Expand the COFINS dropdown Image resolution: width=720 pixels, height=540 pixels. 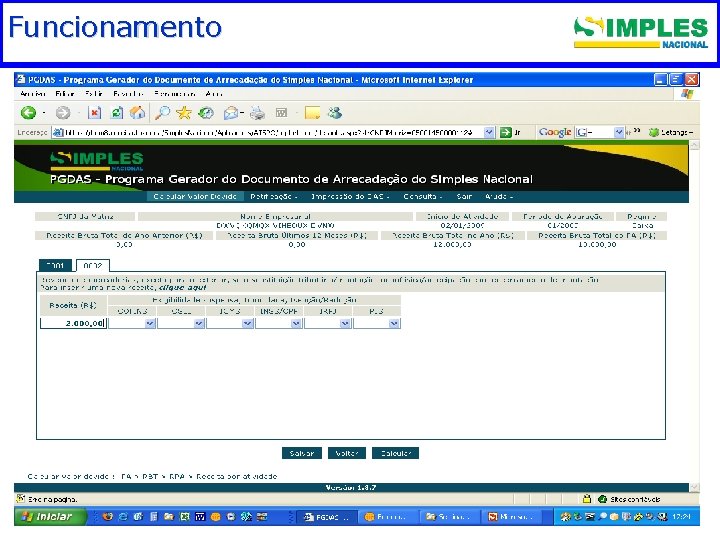150,323
